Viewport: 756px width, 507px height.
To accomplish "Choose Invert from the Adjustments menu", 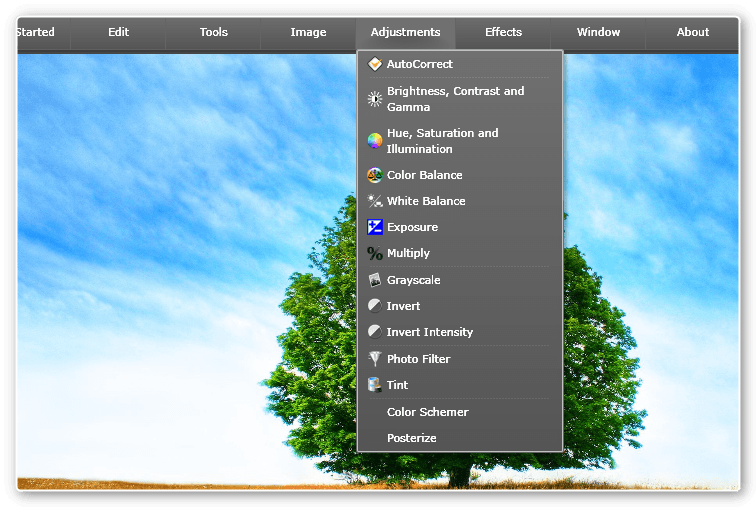I will [403, 306].
